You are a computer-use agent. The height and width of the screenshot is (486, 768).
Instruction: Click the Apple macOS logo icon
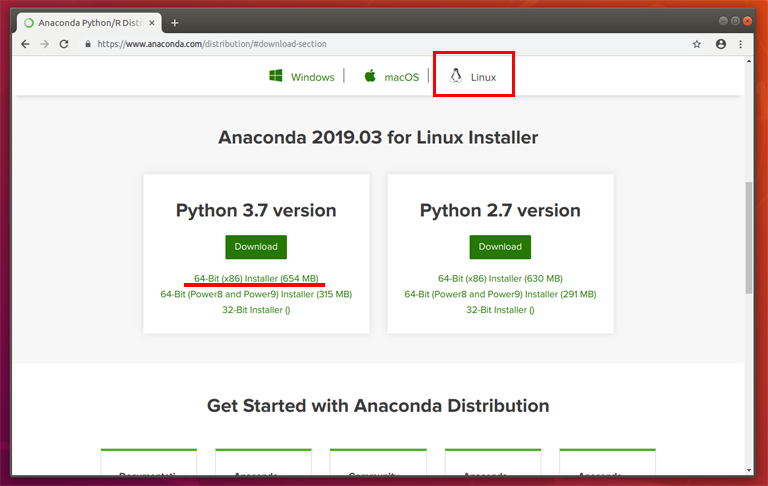(370, 76)
